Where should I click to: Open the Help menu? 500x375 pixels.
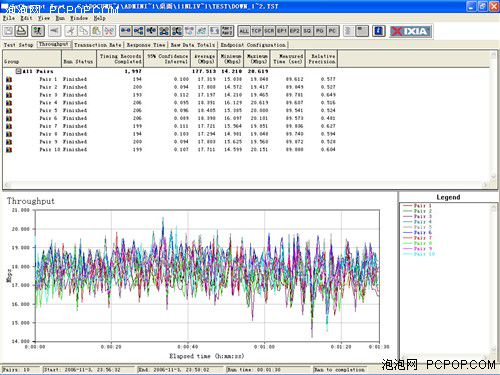click(99, 18)
